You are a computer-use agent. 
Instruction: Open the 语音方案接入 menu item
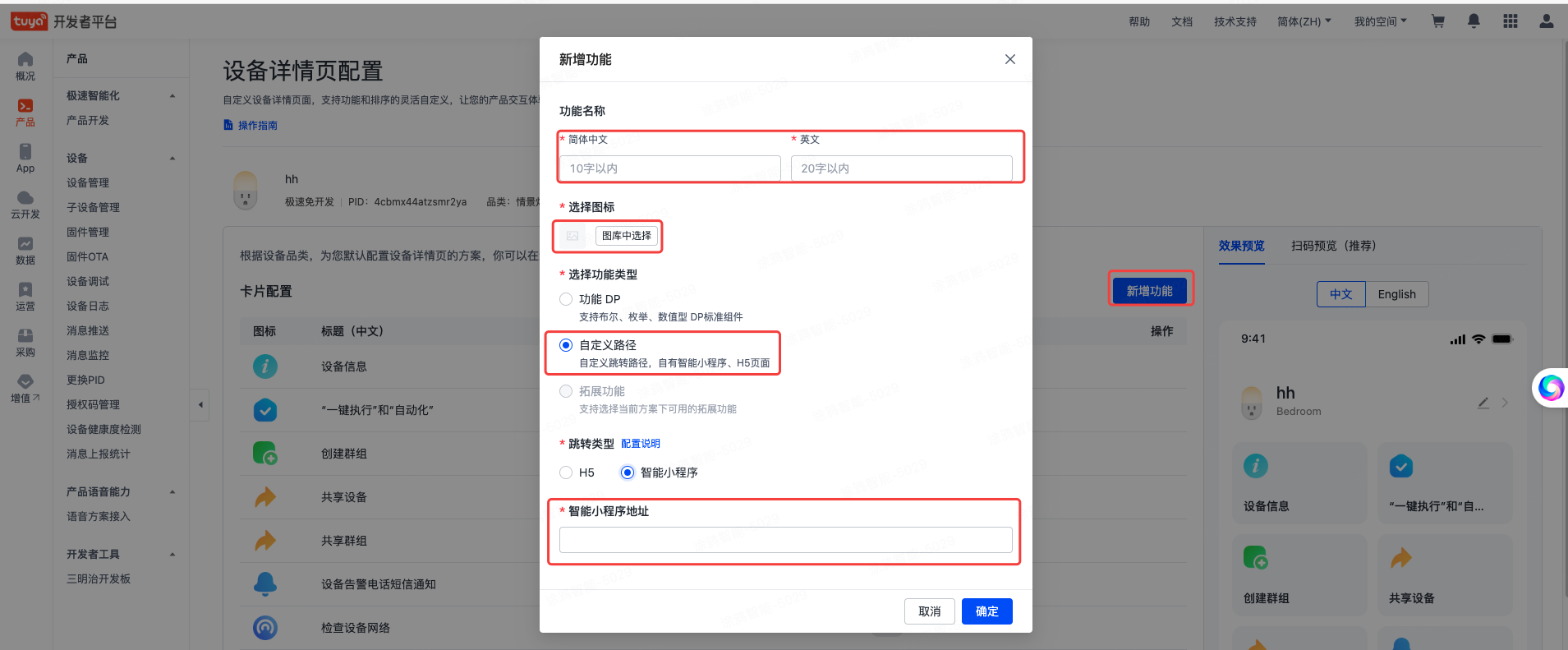pyautogui.click(x=99, y=516)
